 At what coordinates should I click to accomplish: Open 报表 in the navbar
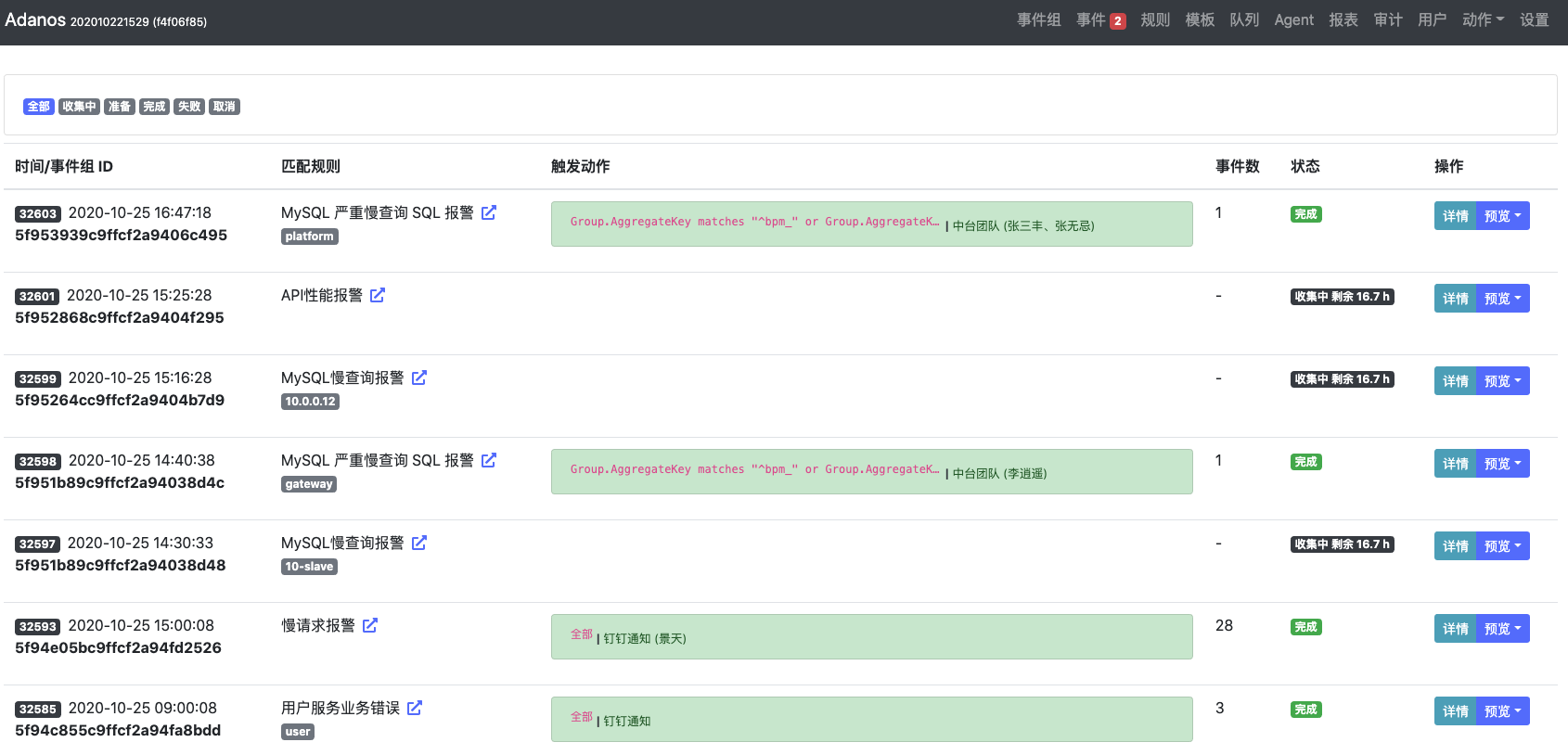coord(1343,20)
